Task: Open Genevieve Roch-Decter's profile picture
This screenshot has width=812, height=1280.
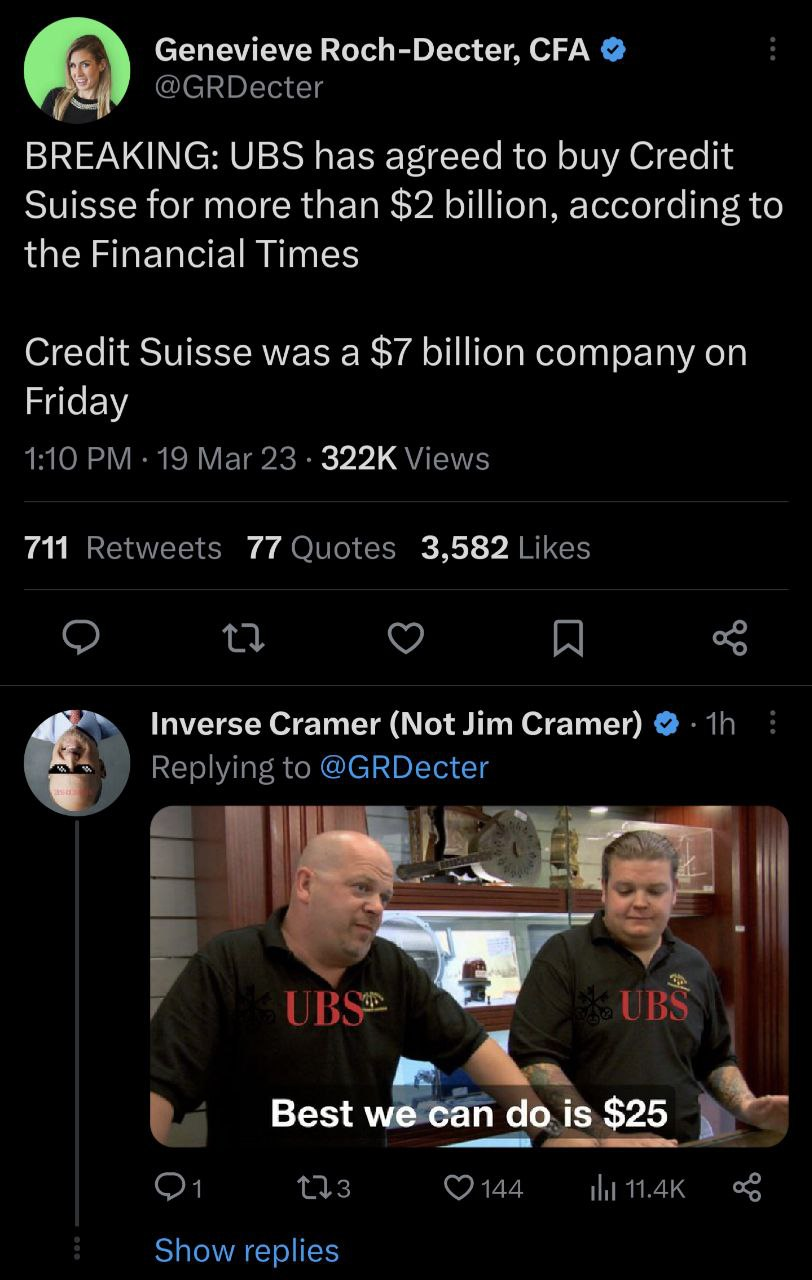Action: coord(76,69)
